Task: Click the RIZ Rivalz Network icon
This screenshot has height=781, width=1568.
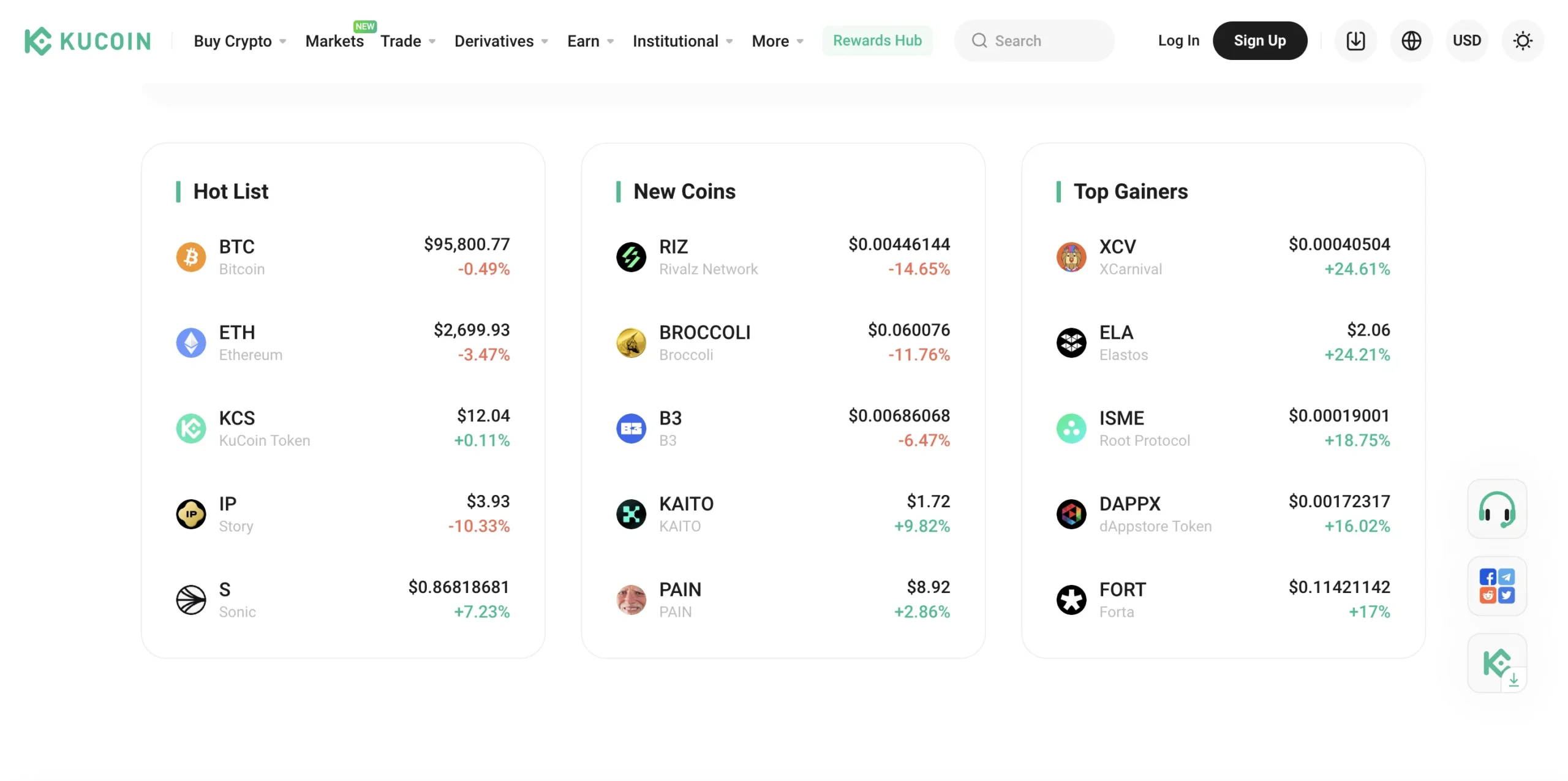Action: [631, 257]
